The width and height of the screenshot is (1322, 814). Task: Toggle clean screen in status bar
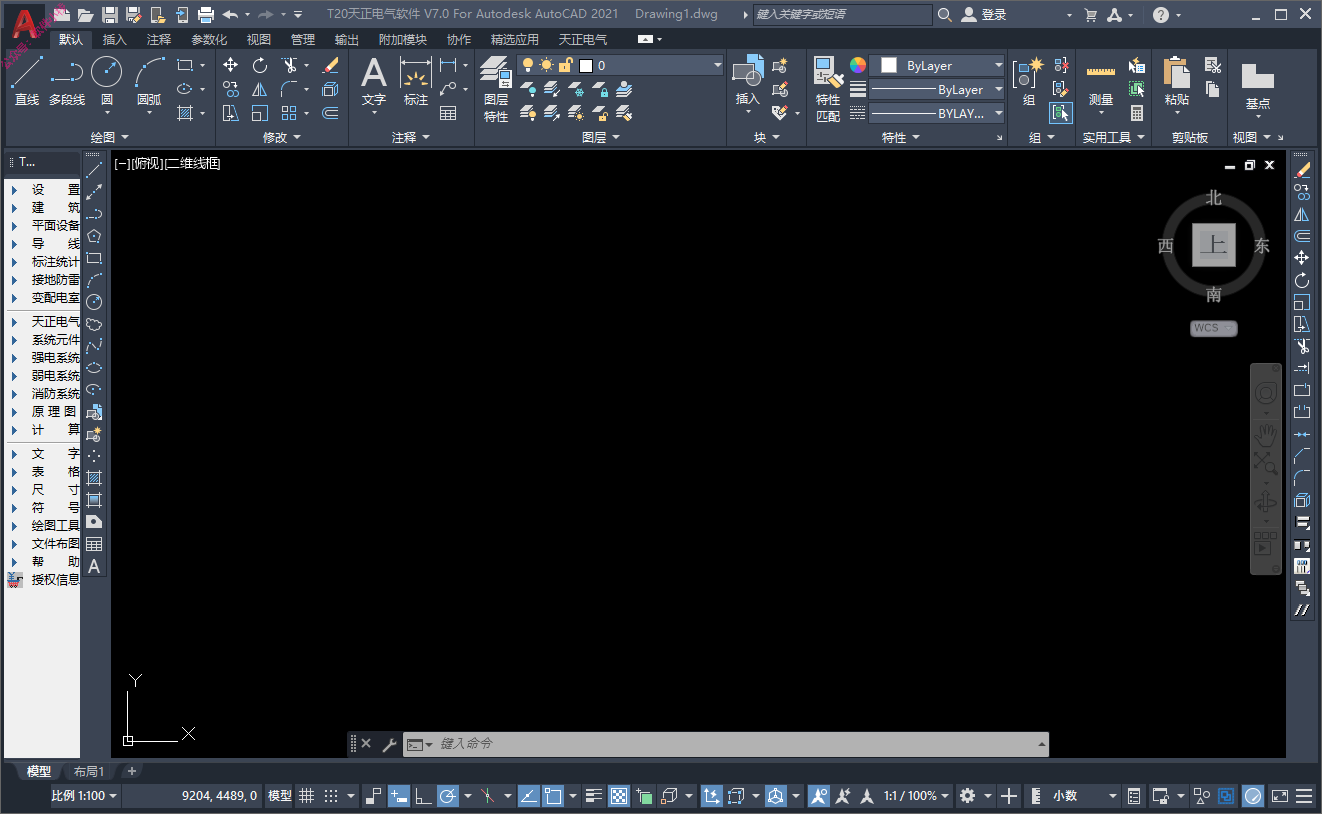click(1279, 796)
